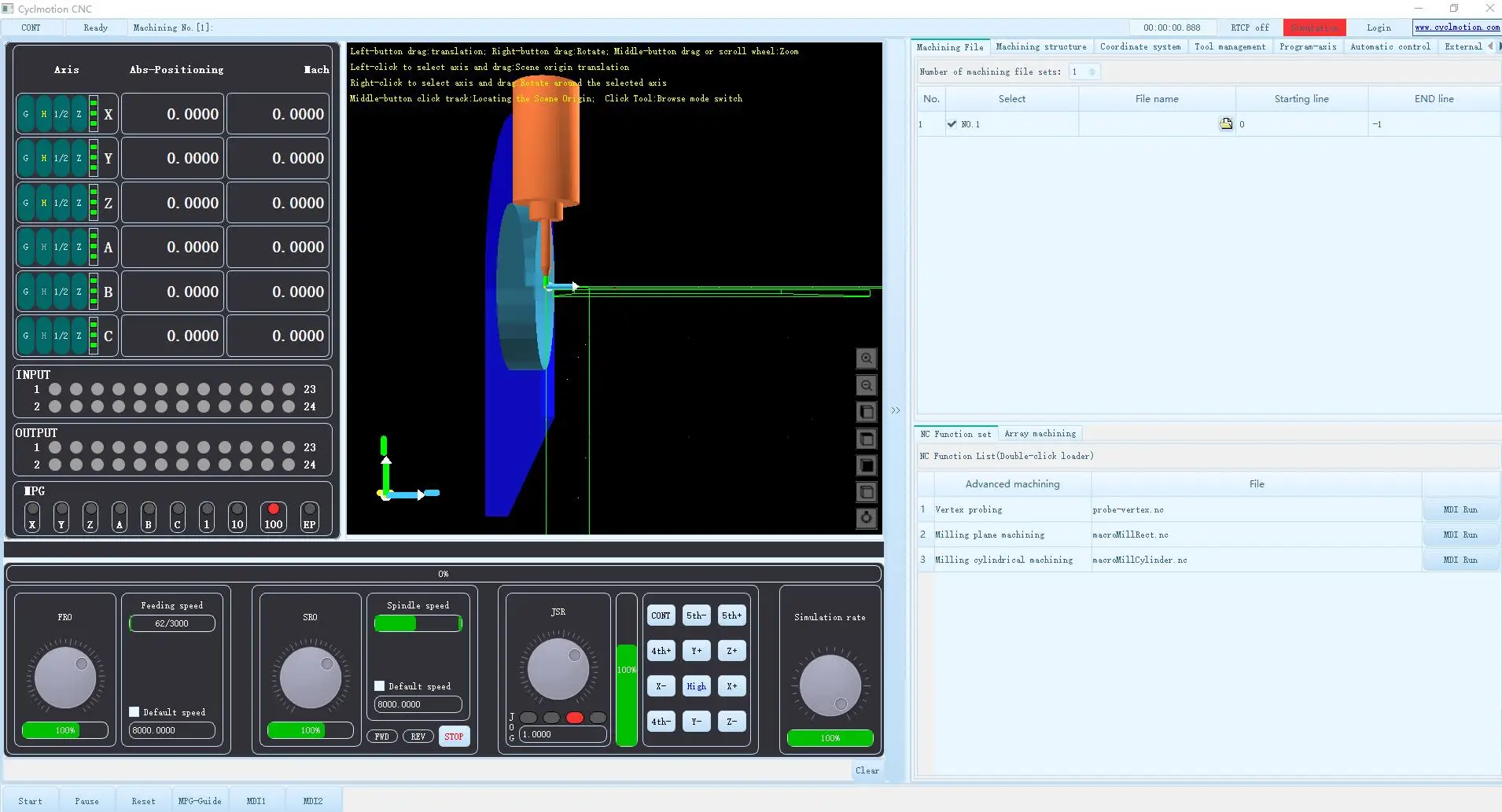Select the first cube view icon below zoom out

pyautogui.click(x=866, y=412)
